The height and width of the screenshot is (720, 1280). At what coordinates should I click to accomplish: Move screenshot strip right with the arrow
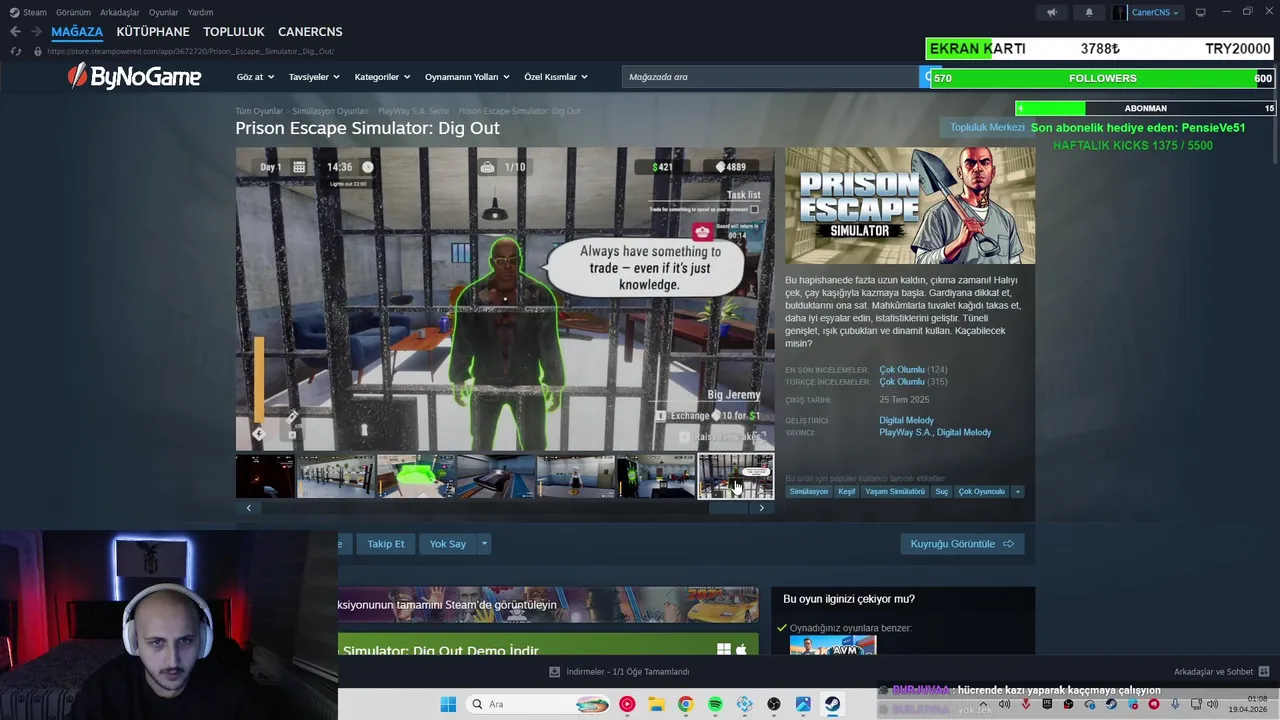(x=761, y=508)
